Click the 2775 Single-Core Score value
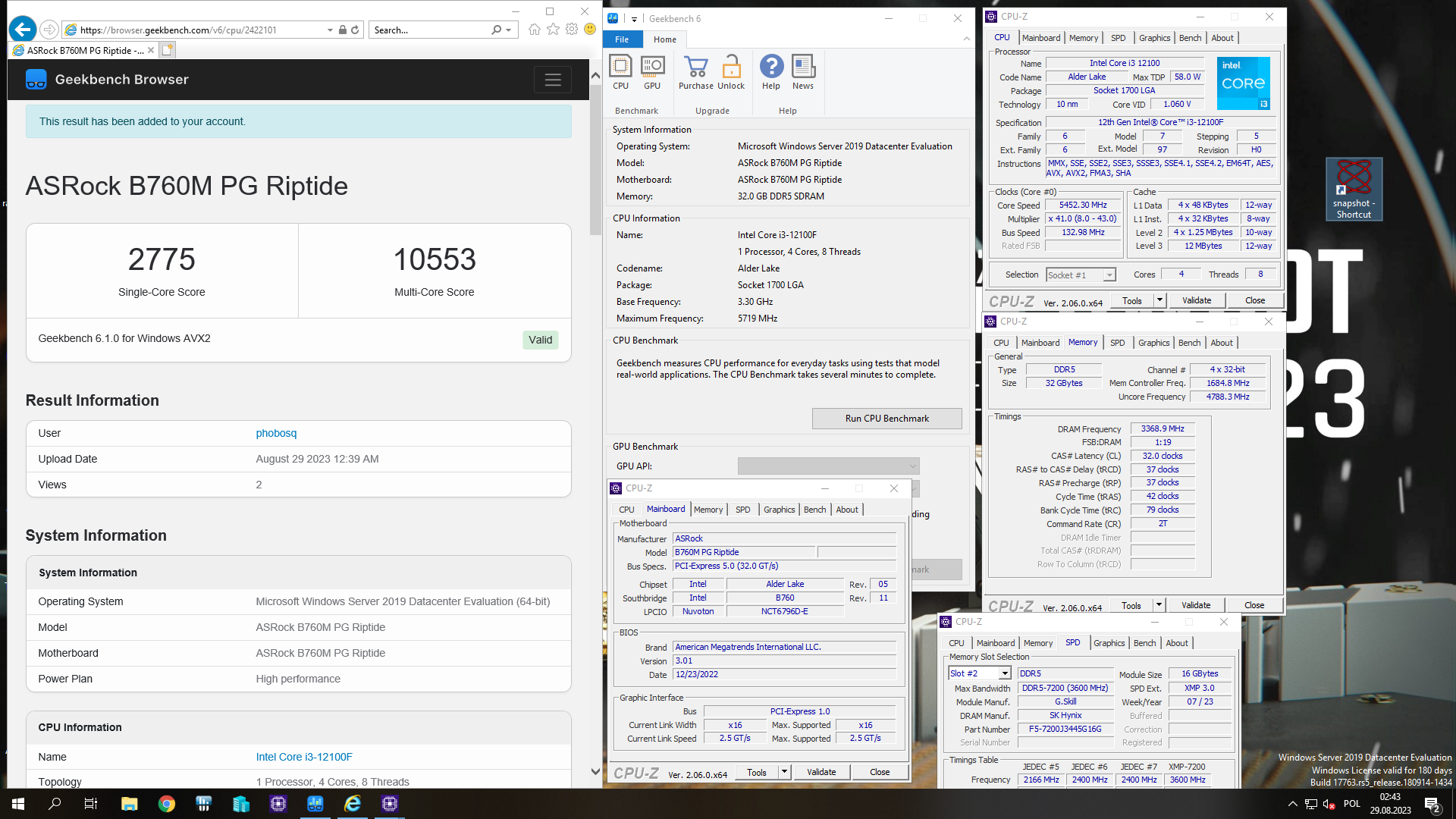This screenshot has width=1456, height=819. (162, 259)
